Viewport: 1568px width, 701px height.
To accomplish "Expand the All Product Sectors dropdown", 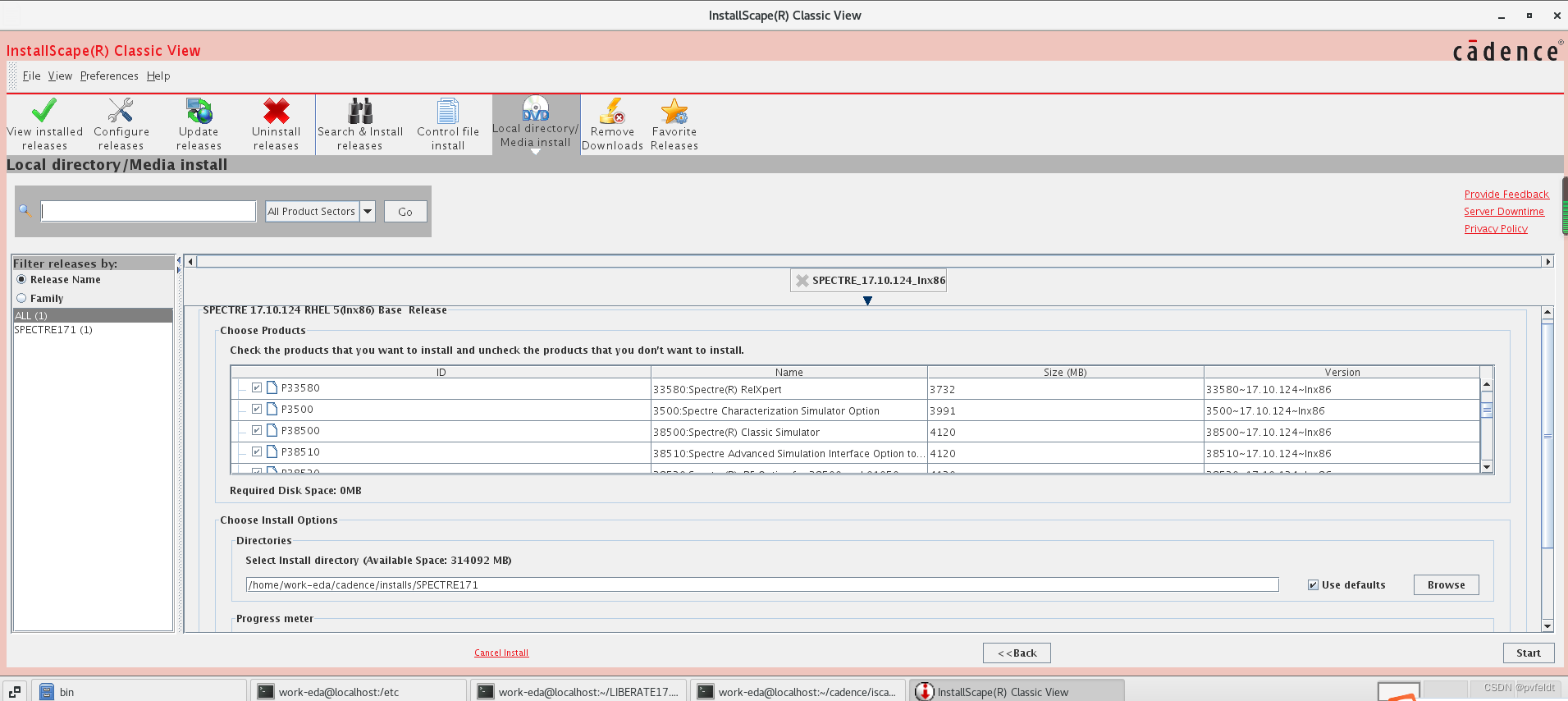I will tap(368, 212).
